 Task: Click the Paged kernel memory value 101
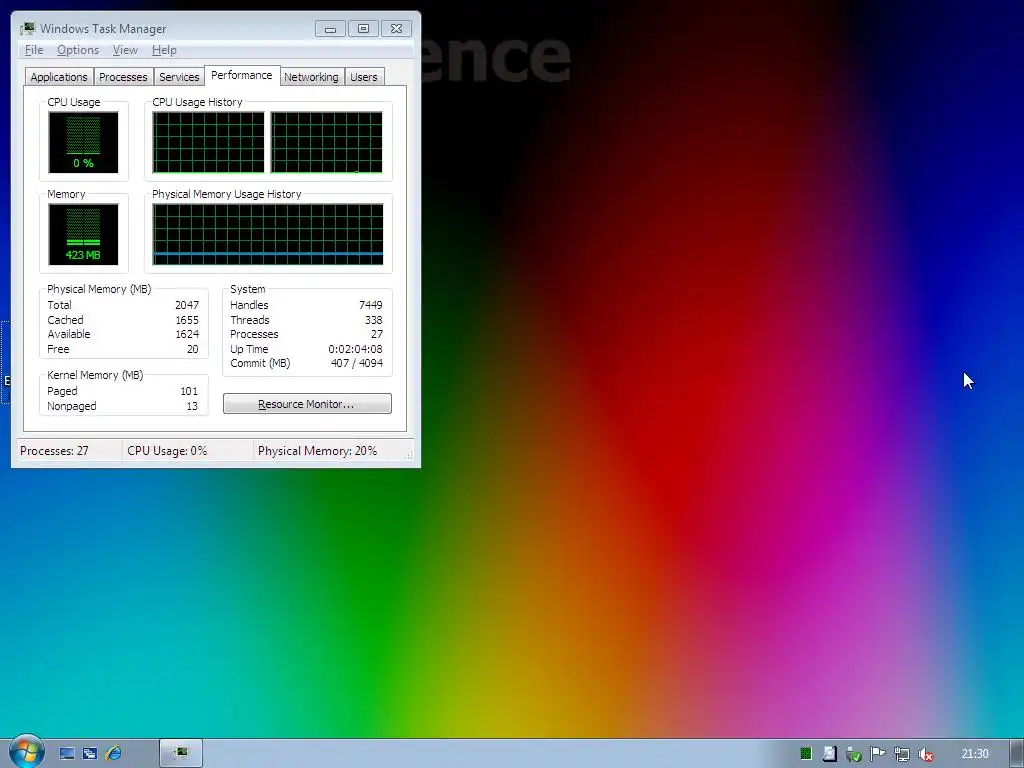point(189,391)
